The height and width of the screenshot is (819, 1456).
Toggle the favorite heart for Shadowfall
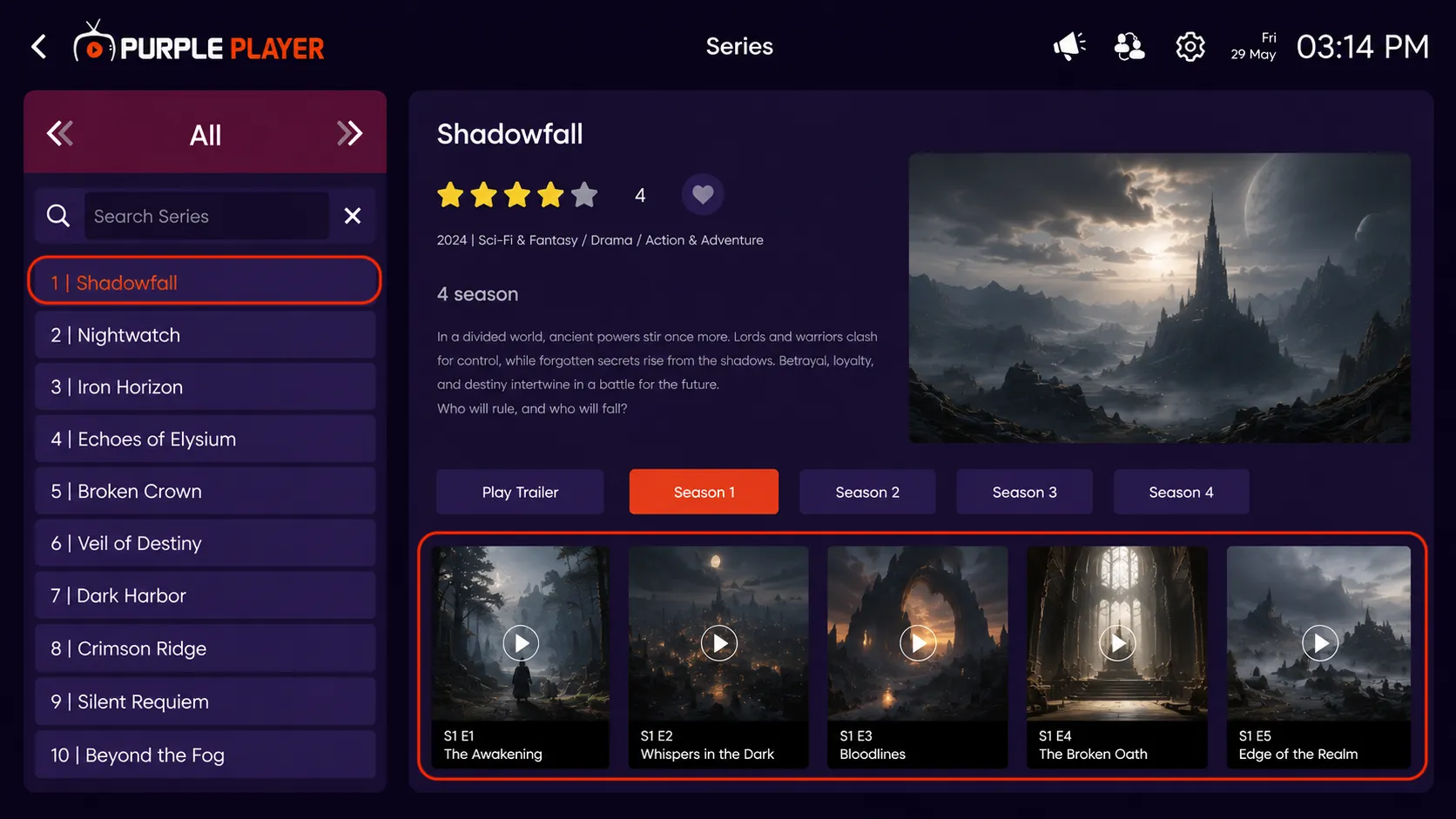click(703, 194)
